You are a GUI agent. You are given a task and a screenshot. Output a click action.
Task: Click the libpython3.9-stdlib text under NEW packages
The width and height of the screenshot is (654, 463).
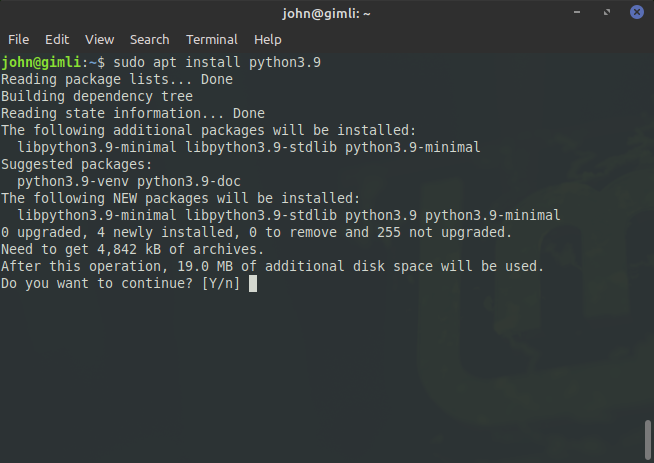coord(261,216)
